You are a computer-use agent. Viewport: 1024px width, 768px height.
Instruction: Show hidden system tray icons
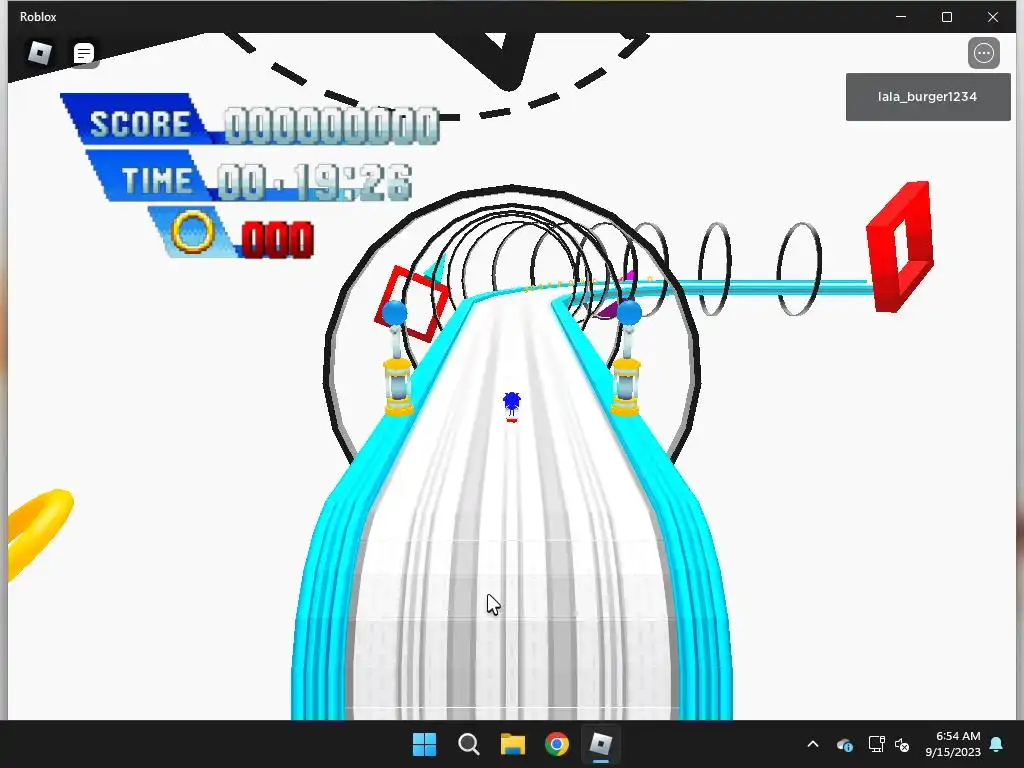coord(813,744)
